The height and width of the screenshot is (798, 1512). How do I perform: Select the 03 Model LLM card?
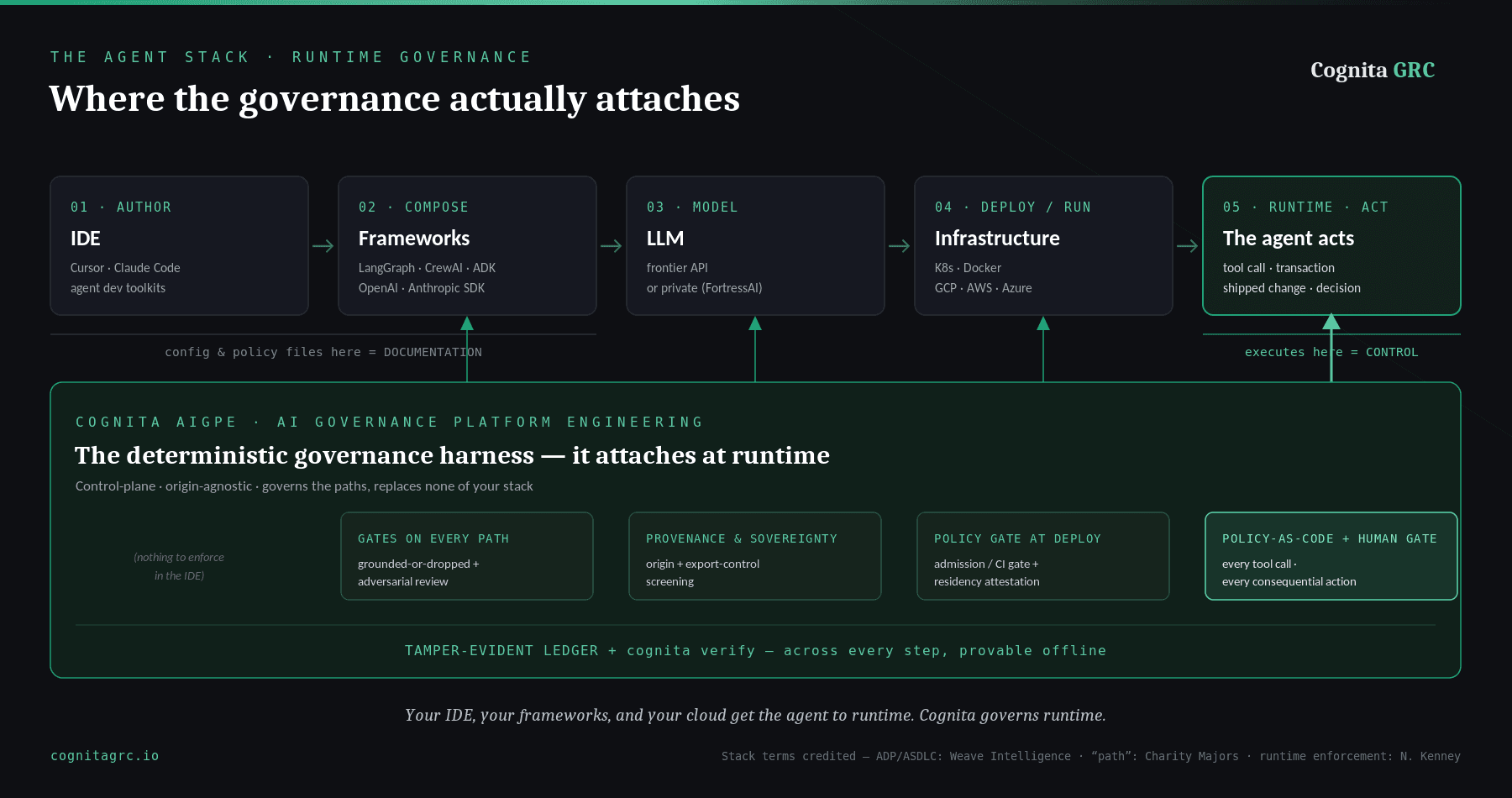[x=755, y=245]
